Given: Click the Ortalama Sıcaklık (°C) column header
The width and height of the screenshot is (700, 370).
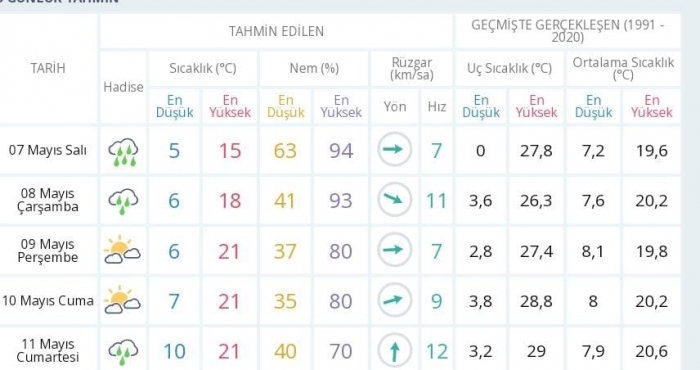Looking at the screenshot, I should click(x=623, y=68).
